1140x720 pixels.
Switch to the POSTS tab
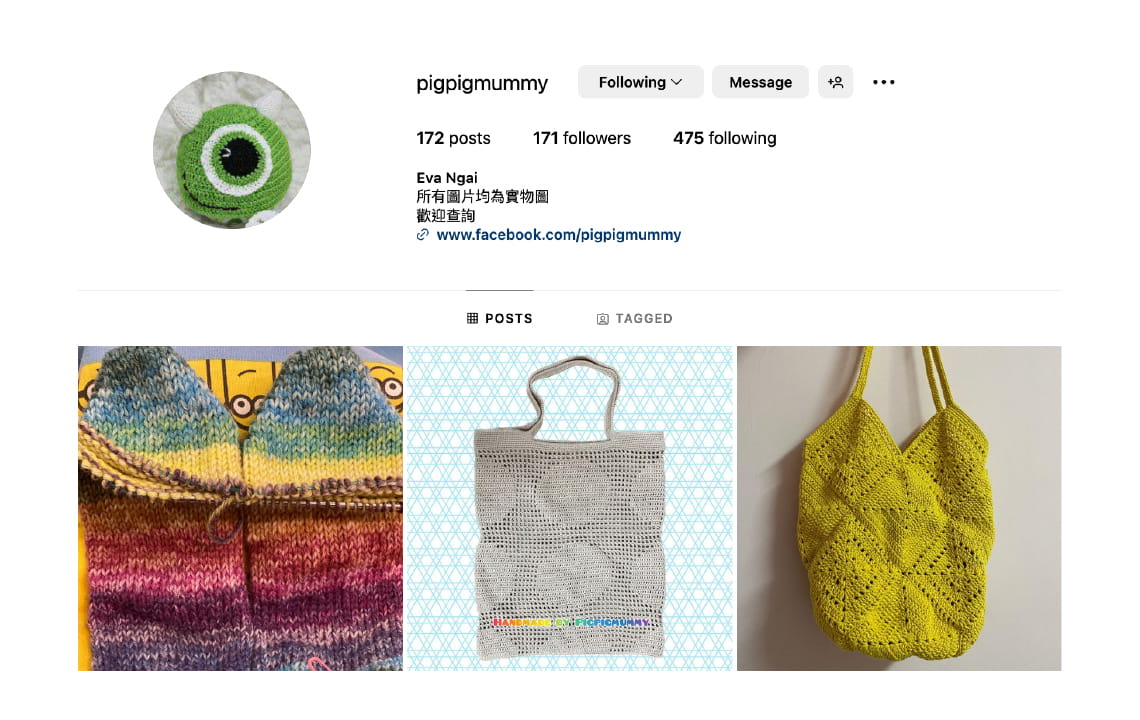pos(499,319)
